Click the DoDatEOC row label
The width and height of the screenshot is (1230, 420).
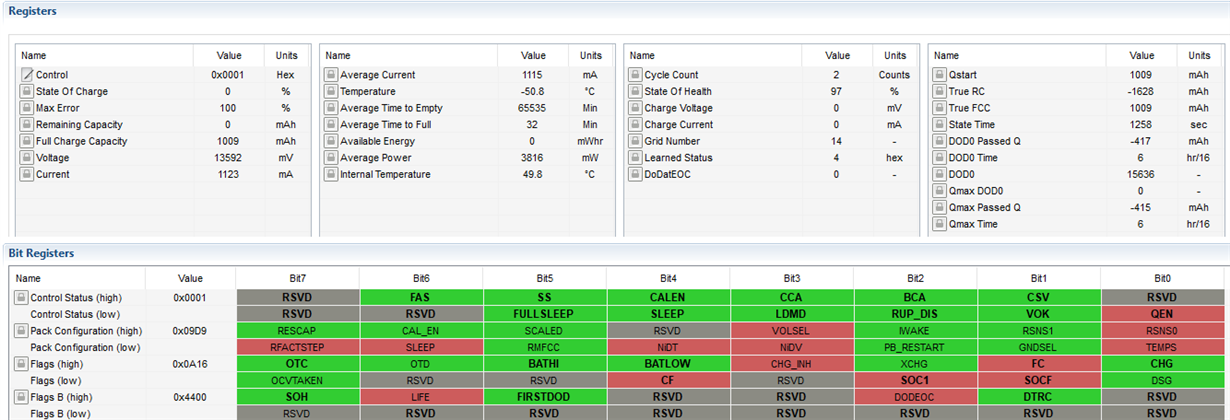(669, 174)
